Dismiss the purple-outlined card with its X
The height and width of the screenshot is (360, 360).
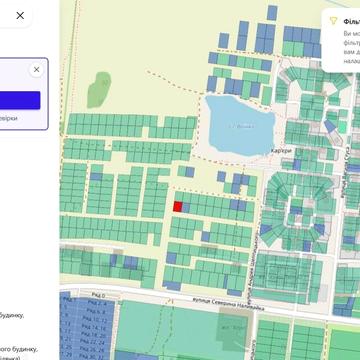coord(36,69)
